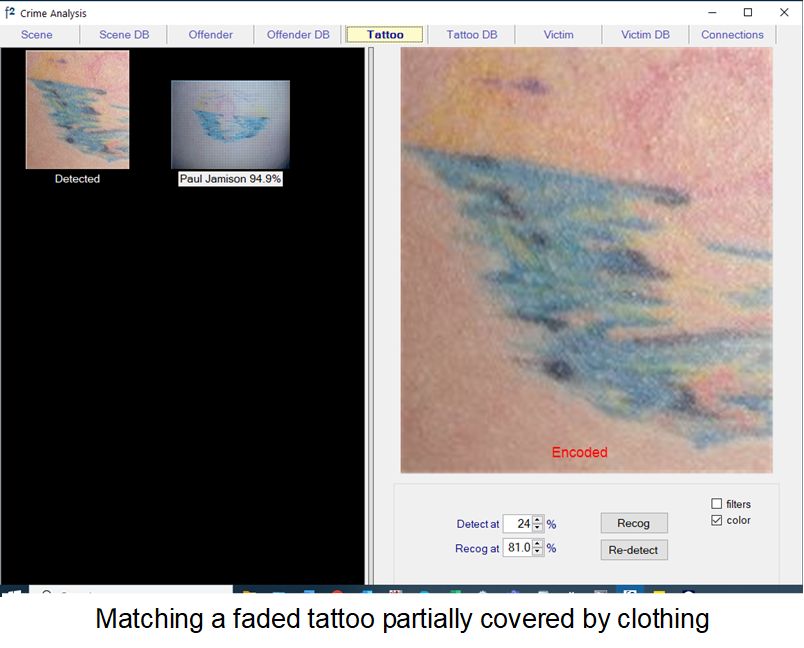804x648 pixels.
Task: Enable the filters checkbox
Action: click(x=716, y=504)
